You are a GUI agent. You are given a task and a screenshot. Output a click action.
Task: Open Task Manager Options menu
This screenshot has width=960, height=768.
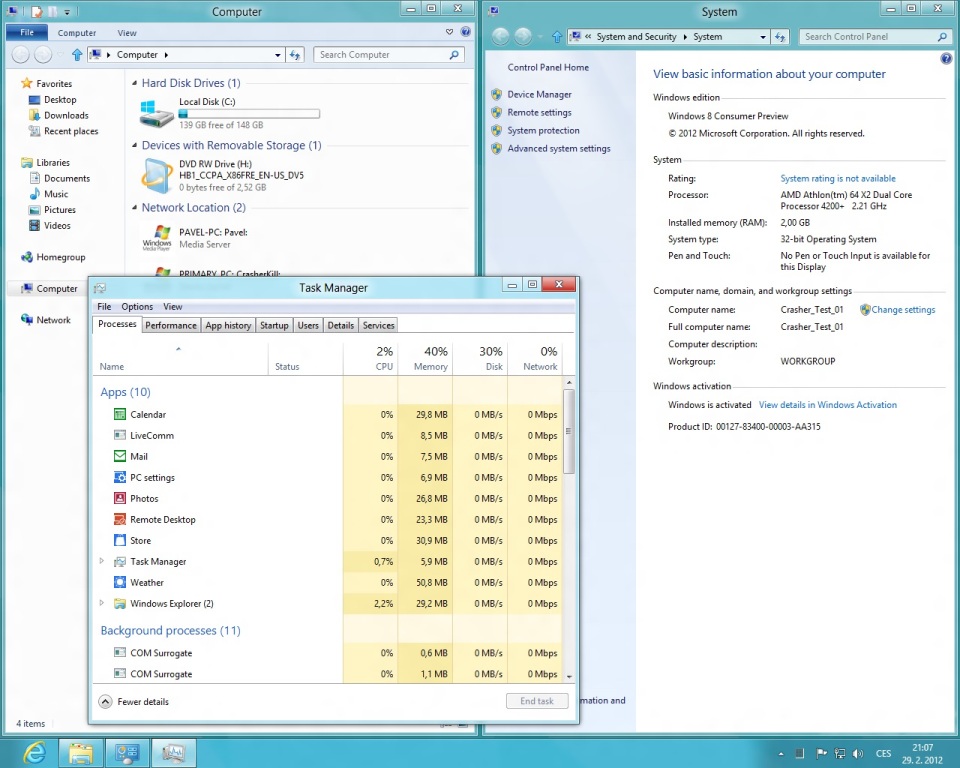137,306
